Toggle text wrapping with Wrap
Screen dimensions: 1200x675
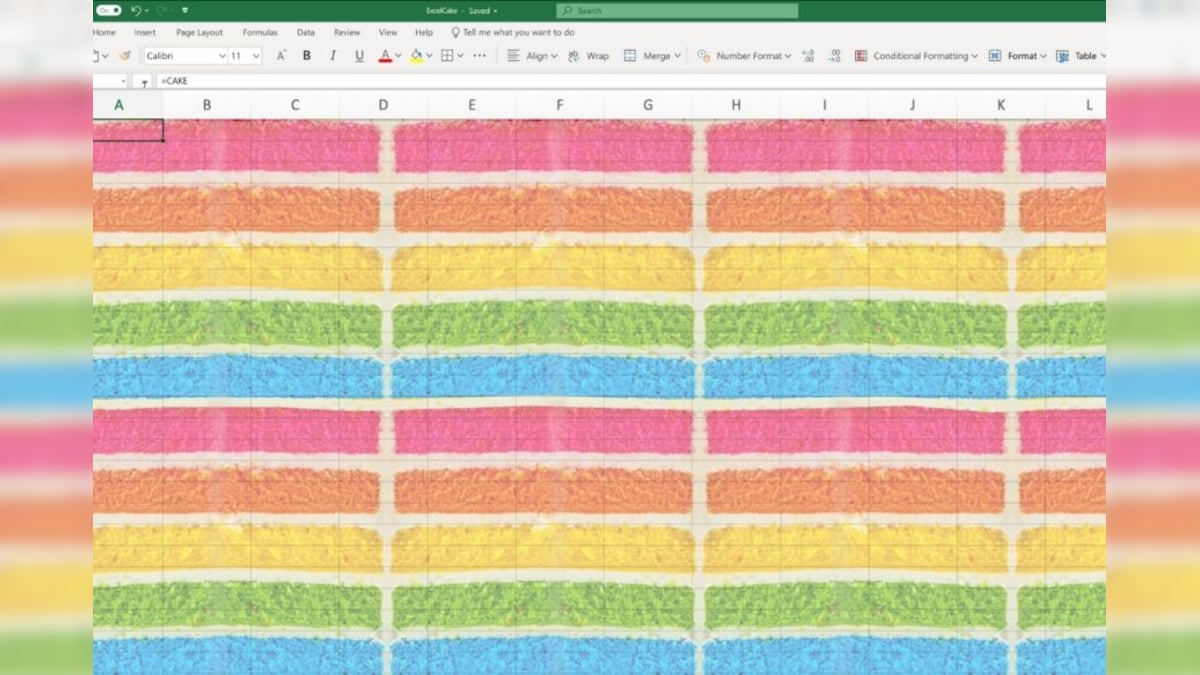coord(591,56)
